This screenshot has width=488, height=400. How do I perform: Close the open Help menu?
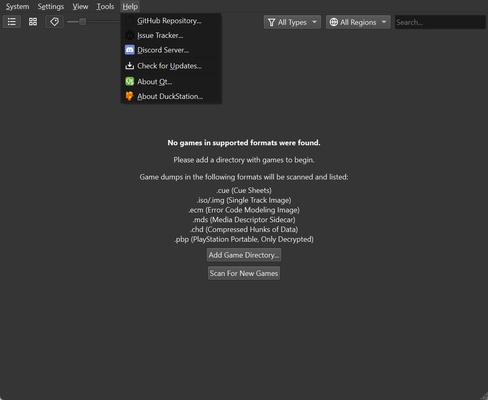pyautogui.click(x=130, y=6)
